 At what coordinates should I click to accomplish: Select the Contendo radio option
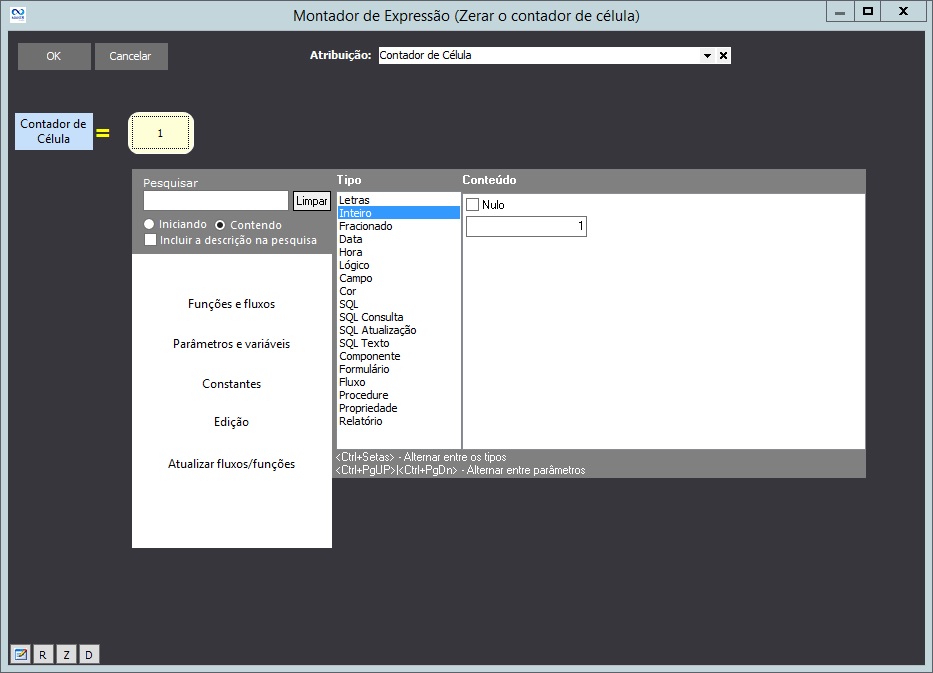coord(220,225)
